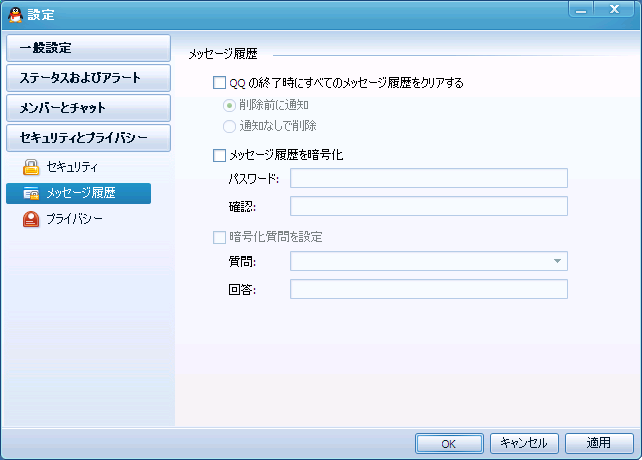The width and height of the screenshot is (642, 460).
Task: Open the 質問 dropdown list
Action: point(429,261)
